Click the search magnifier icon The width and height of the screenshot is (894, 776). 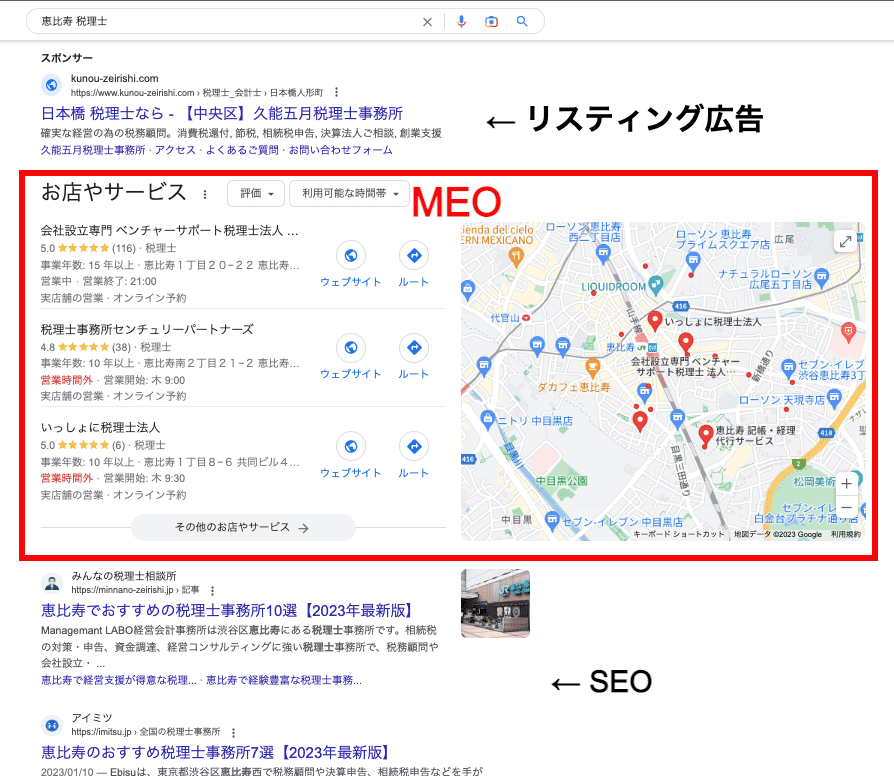point(522,21)
